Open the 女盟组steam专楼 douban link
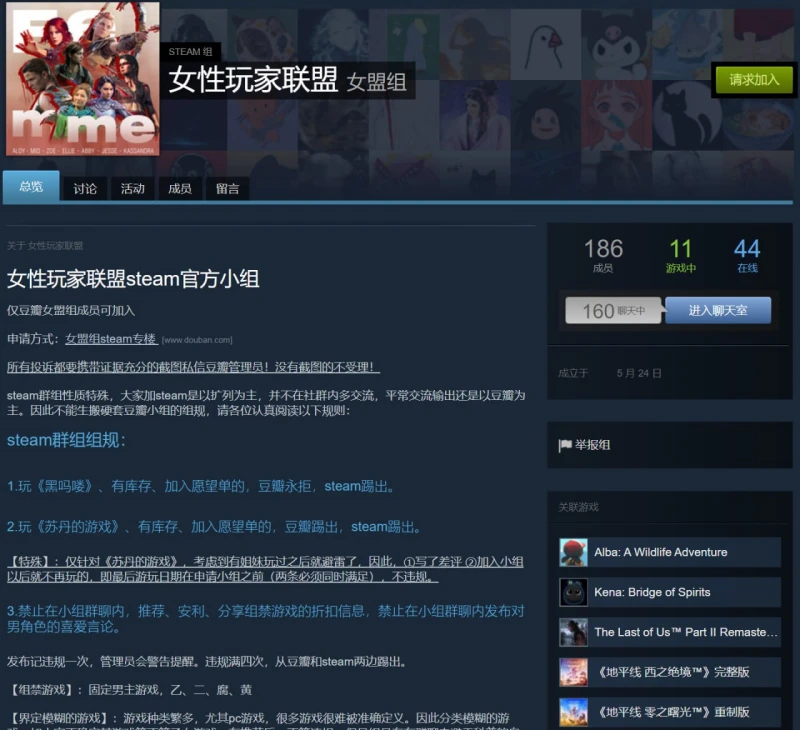 coord(111,339)
